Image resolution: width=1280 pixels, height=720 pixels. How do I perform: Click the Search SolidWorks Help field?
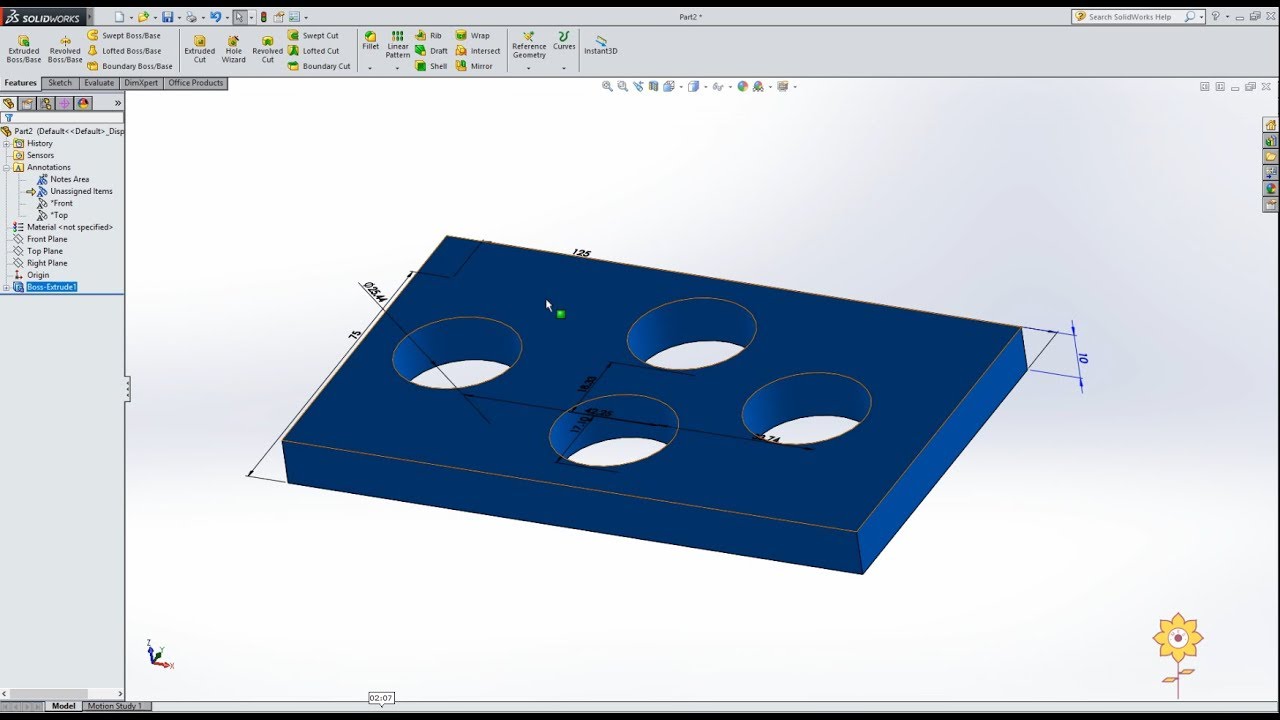tap(1137, 17)
